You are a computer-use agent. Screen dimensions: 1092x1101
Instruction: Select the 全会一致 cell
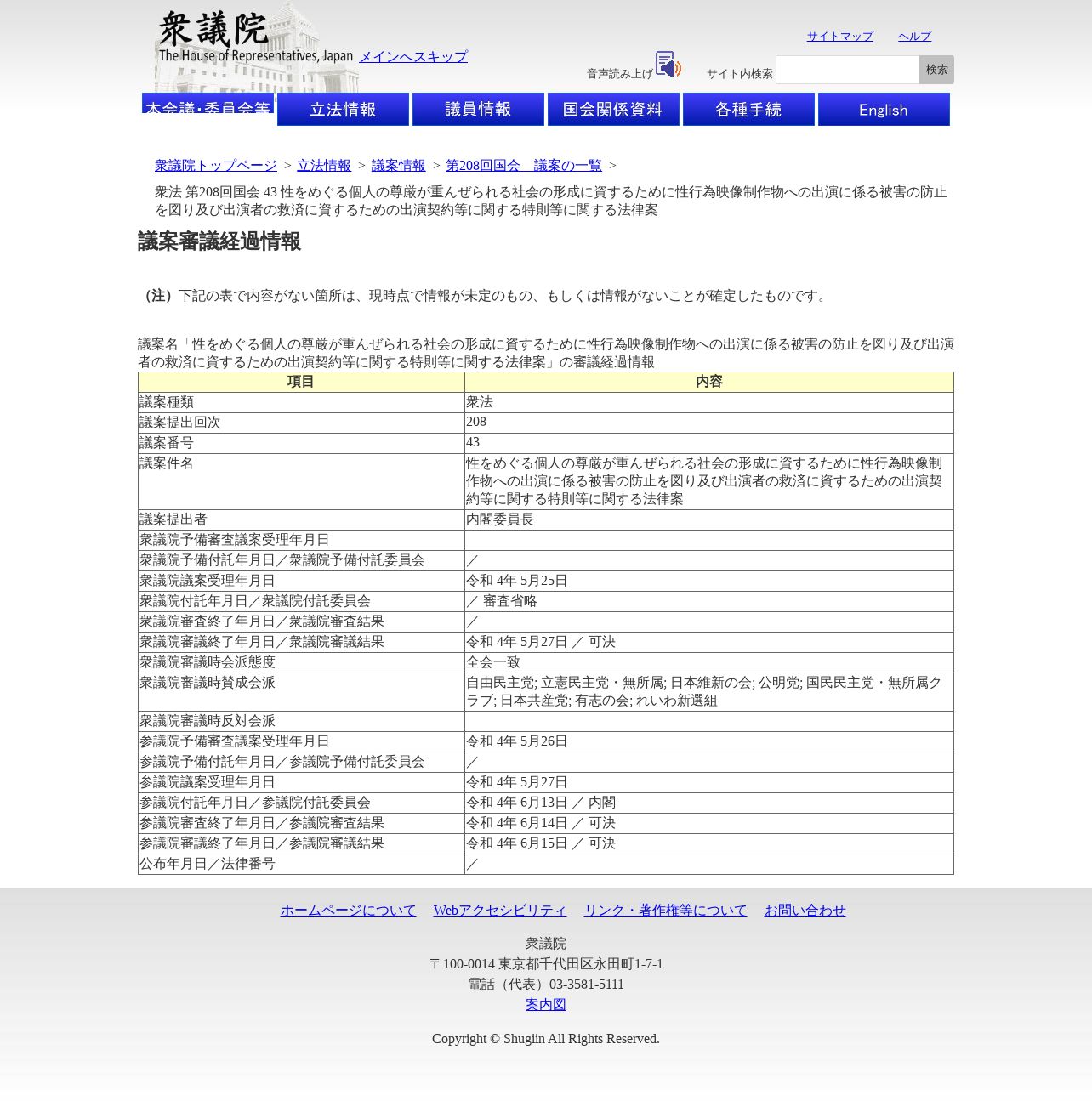(x=709, y=662)
